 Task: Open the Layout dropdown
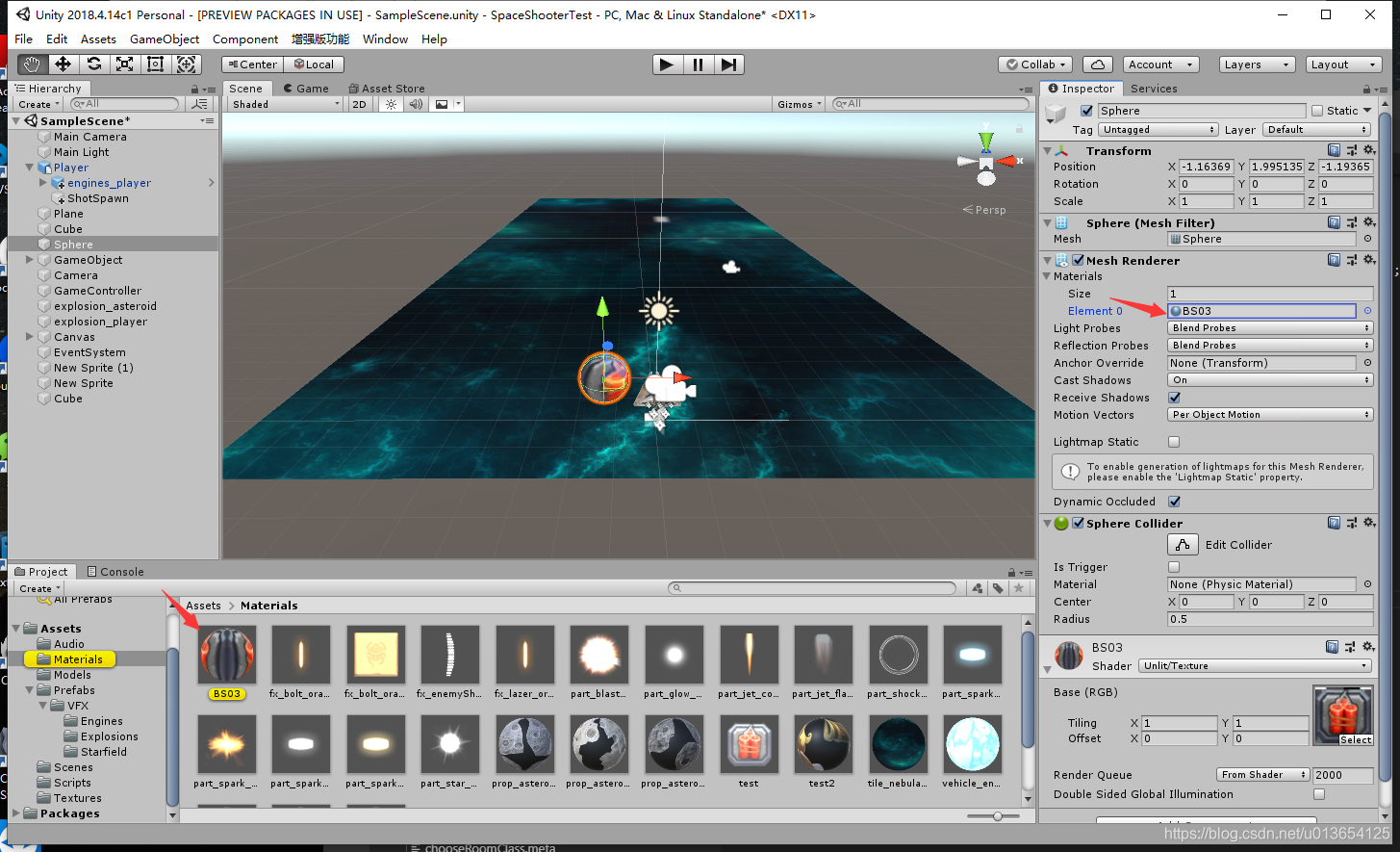point(1343,65)
